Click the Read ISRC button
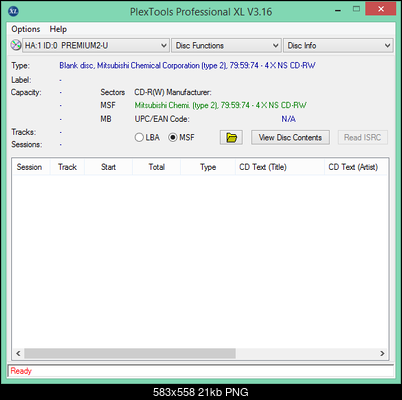This screenshot has height=400, width=402. 363,137
